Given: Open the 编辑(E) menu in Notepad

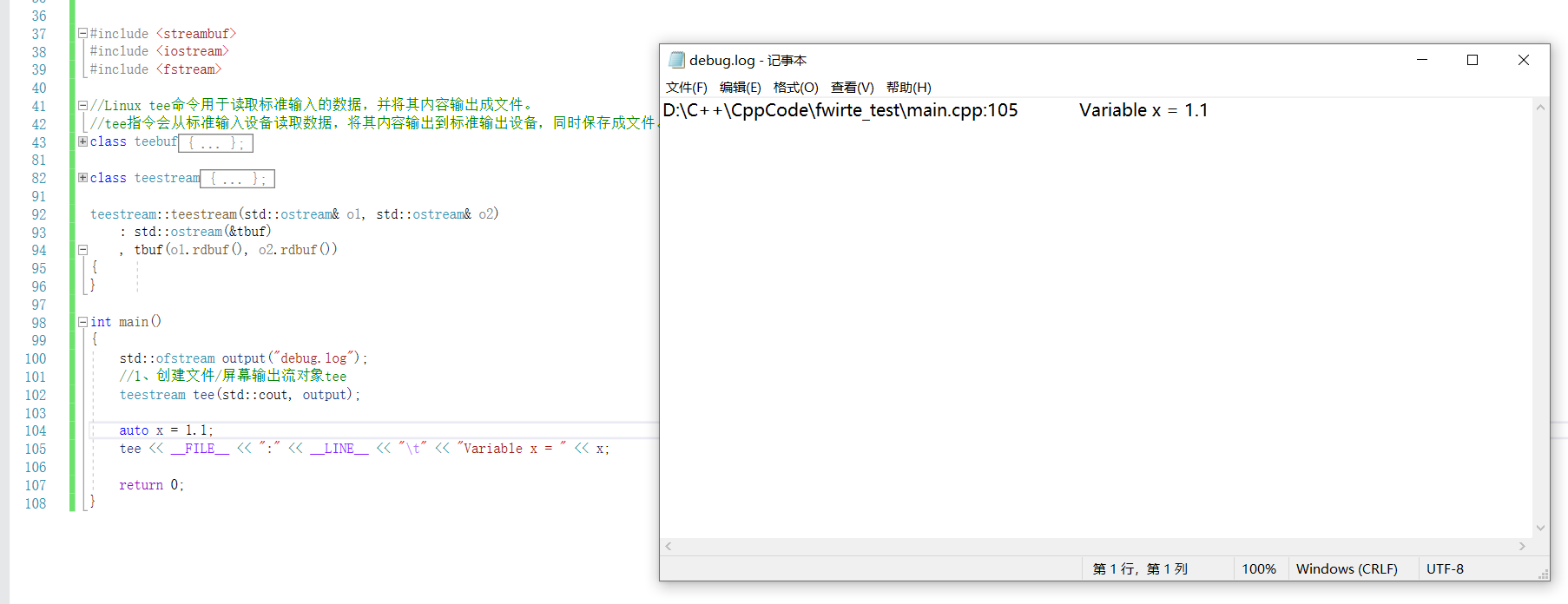Looking at the screenshot, I should [x=740, y=87].
